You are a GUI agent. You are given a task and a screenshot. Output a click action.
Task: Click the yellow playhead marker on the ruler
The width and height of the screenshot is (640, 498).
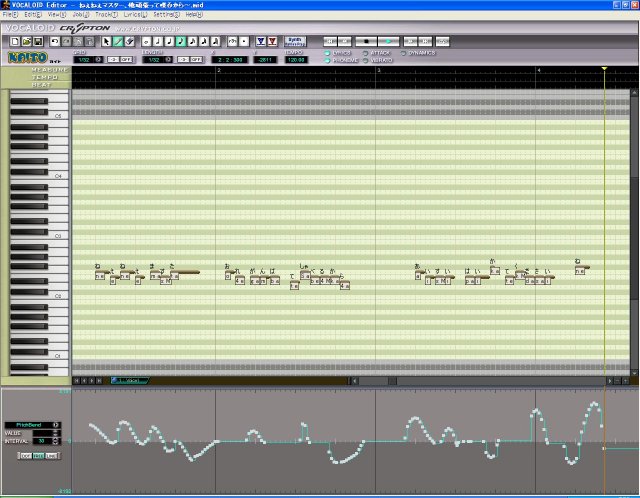(x=604, y=69)
